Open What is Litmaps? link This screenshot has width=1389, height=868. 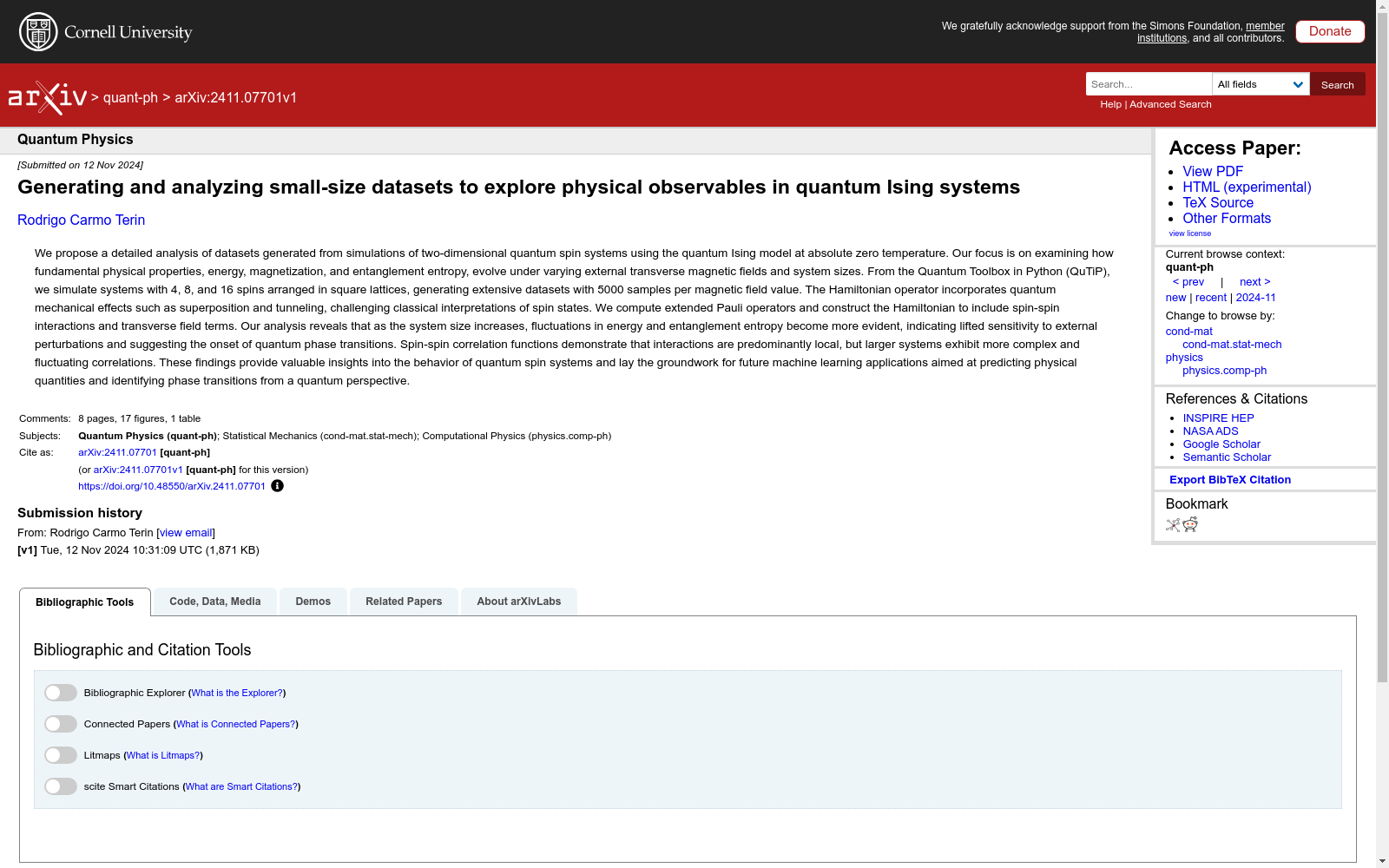coord(163,756)
